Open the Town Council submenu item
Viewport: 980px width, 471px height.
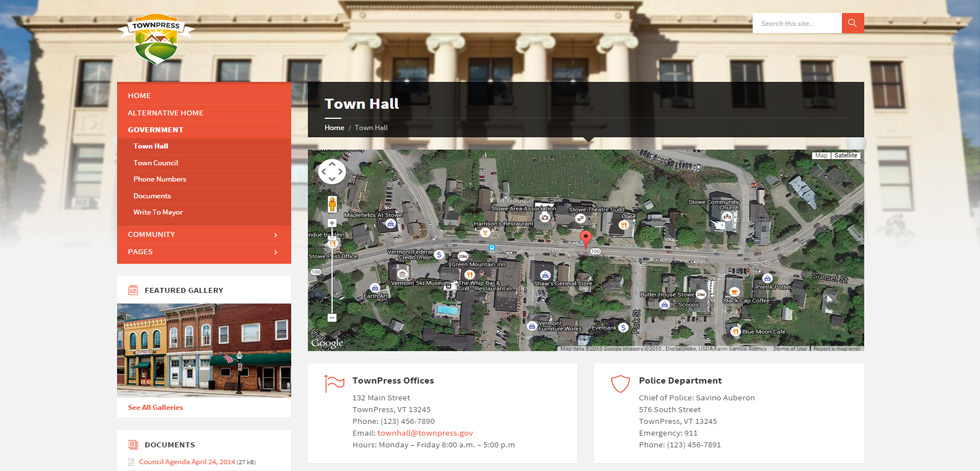[156, 162]
